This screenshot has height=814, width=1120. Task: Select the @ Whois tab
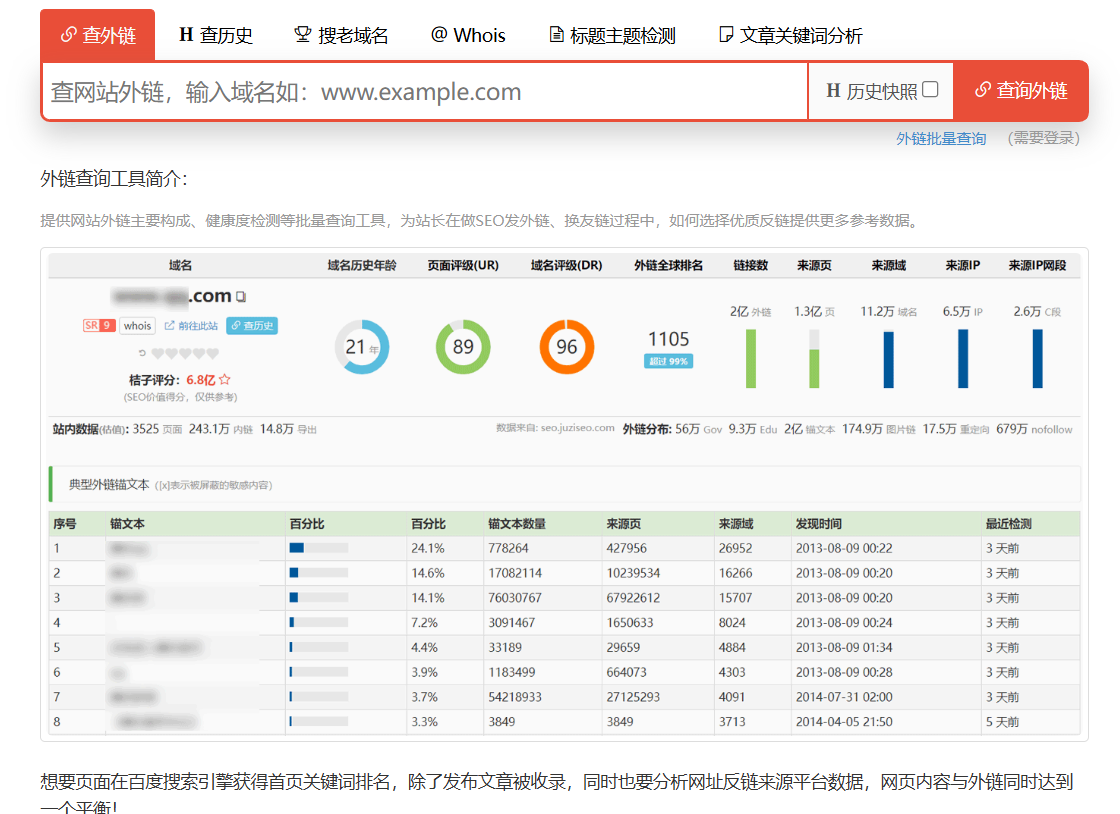tap(468, 36)
